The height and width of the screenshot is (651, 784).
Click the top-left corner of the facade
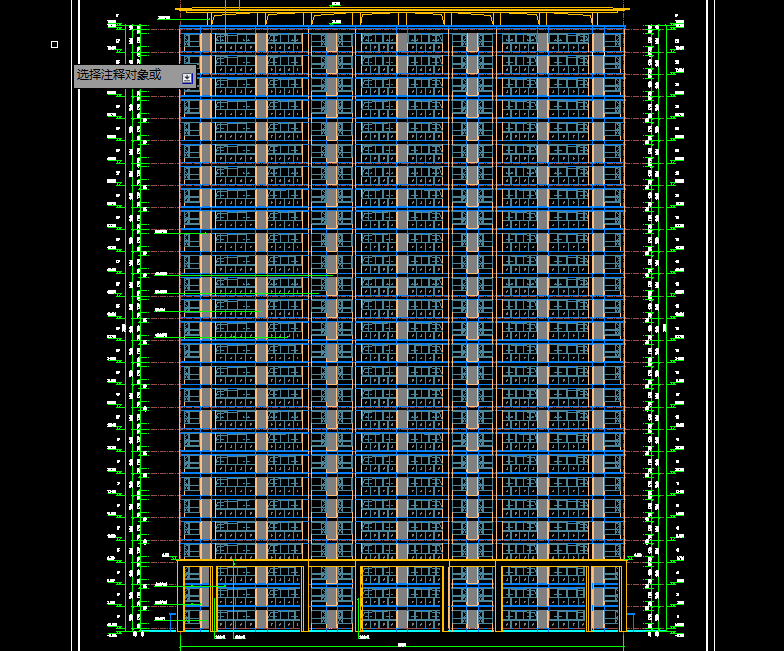pos(181,28)
